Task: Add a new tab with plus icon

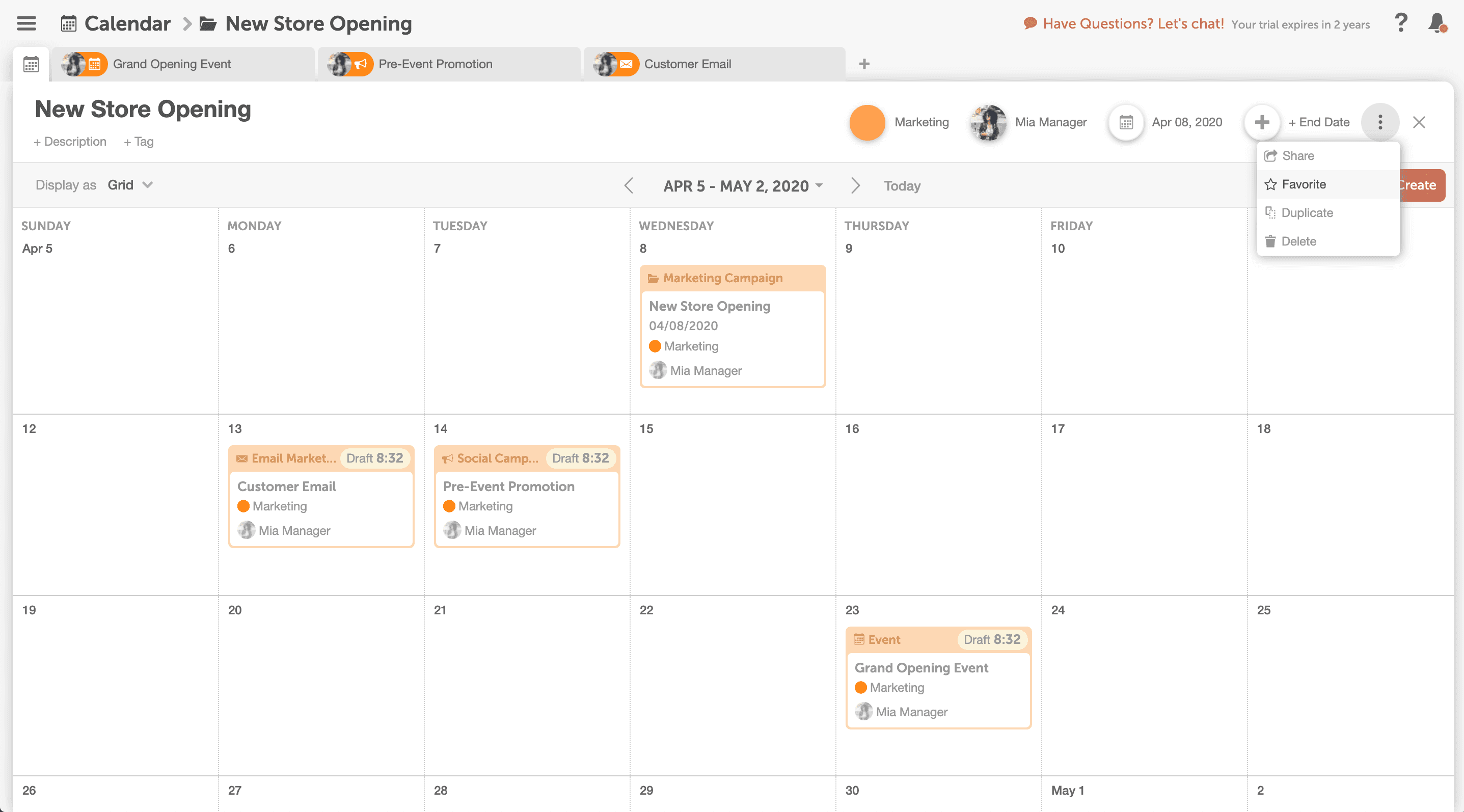Action: 864,64
